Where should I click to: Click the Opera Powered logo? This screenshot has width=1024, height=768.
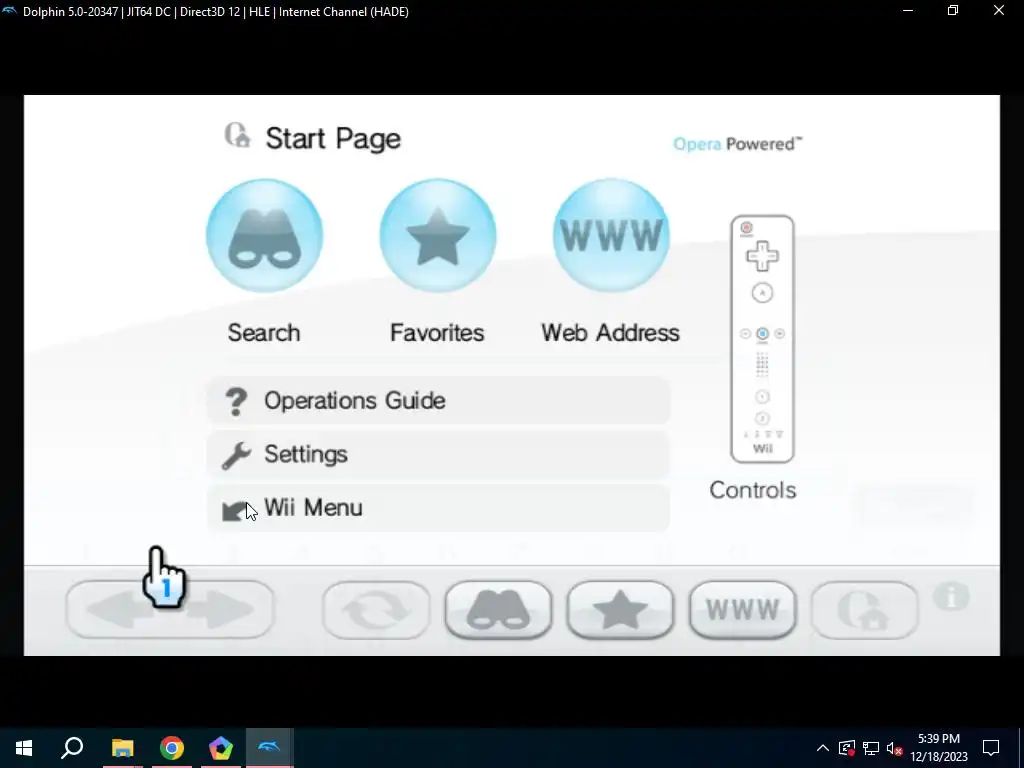[x=738, y=144]
